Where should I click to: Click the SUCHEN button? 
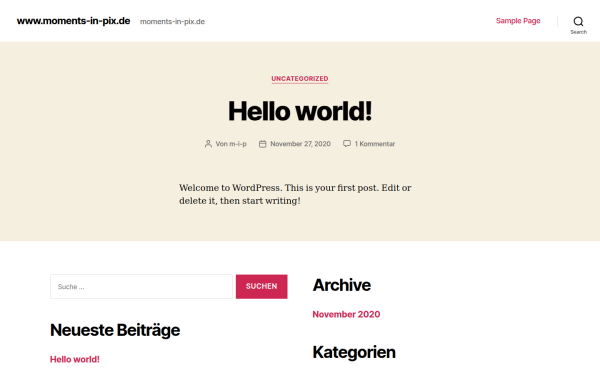click(x=261, y=287)
